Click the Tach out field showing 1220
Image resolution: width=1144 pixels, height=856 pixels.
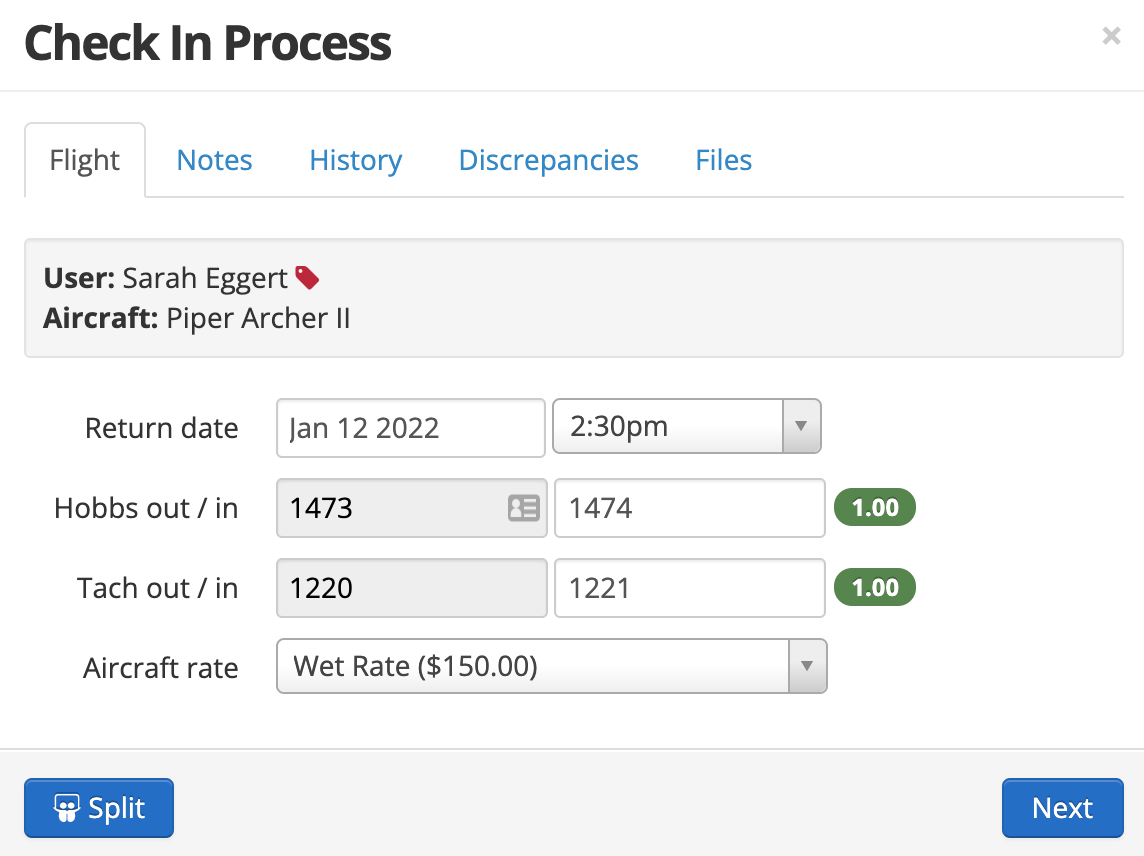click(x=410, y=587)
